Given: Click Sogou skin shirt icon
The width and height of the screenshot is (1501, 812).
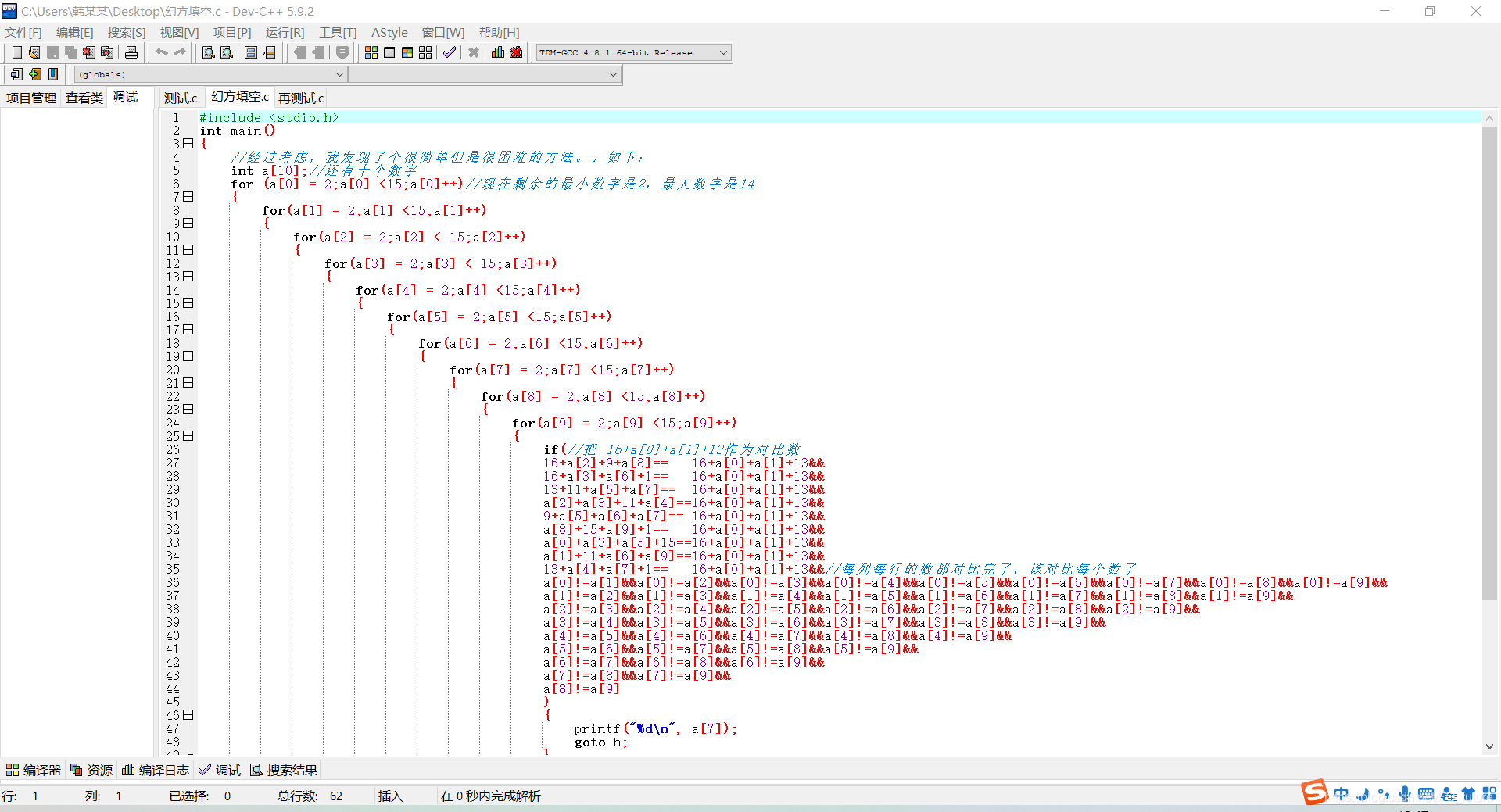Looking at the screenshot, I should [x=1468, y=794].
